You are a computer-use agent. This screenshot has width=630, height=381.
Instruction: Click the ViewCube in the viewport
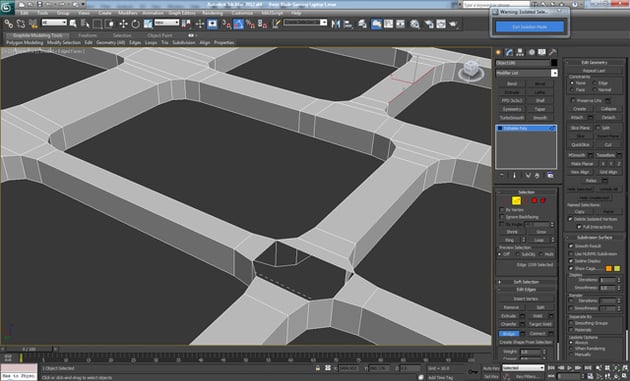tap(471, 70)
